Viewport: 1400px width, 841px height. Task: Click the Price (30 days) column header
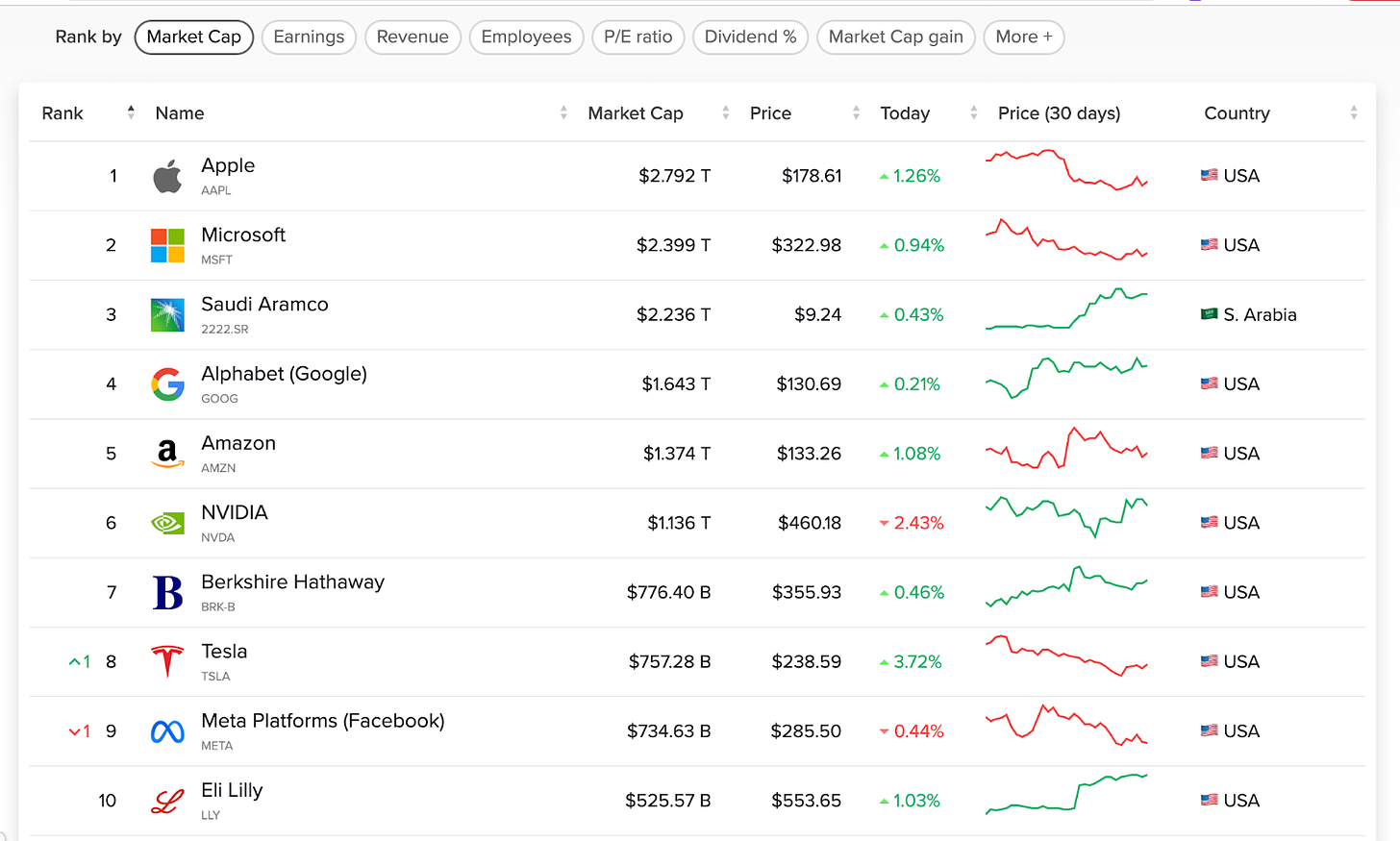[1059, 113]
